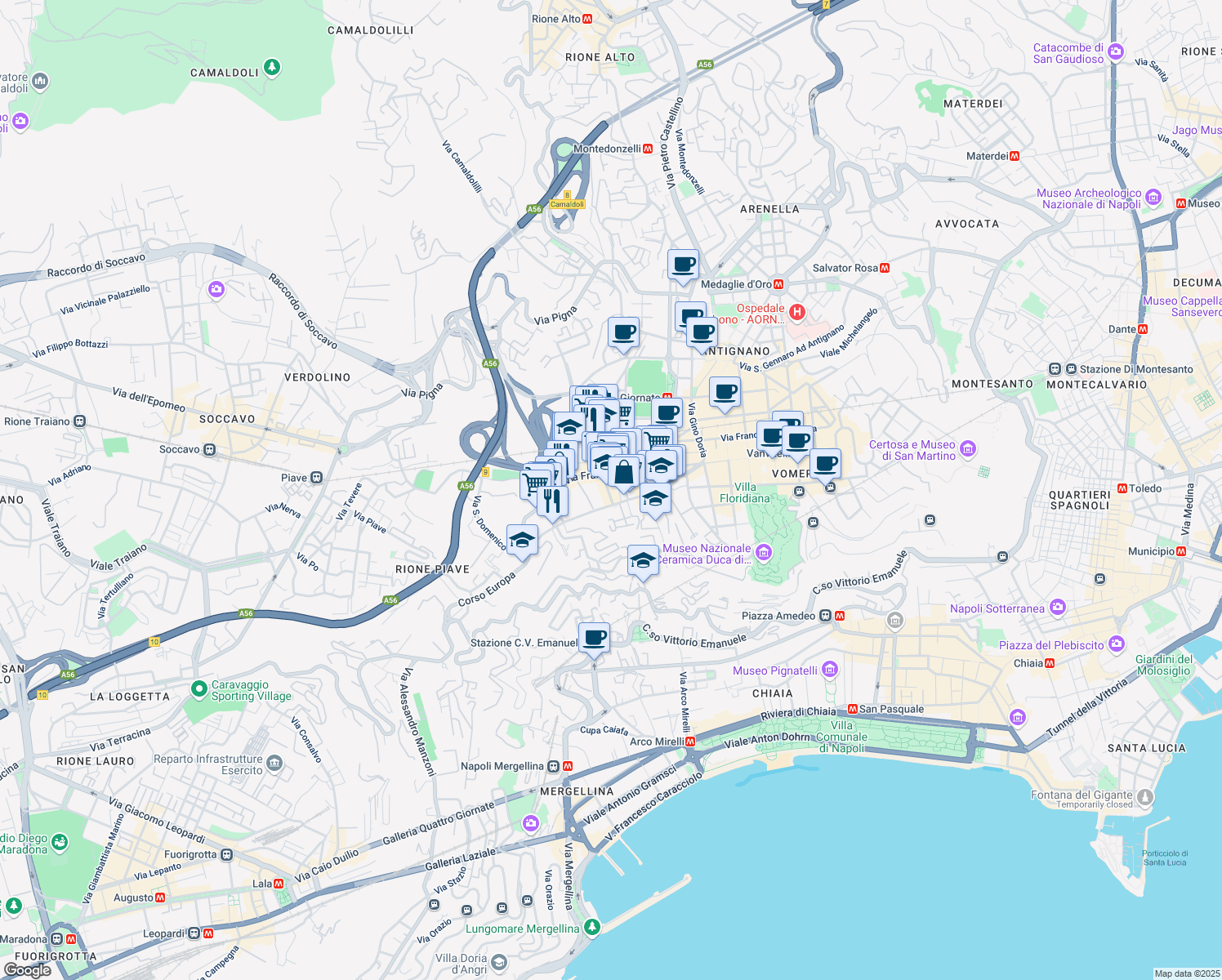Select the Villa Comunale di Napoli label
This screenshot has height=980, width=1222.
[x=841, y=737]
